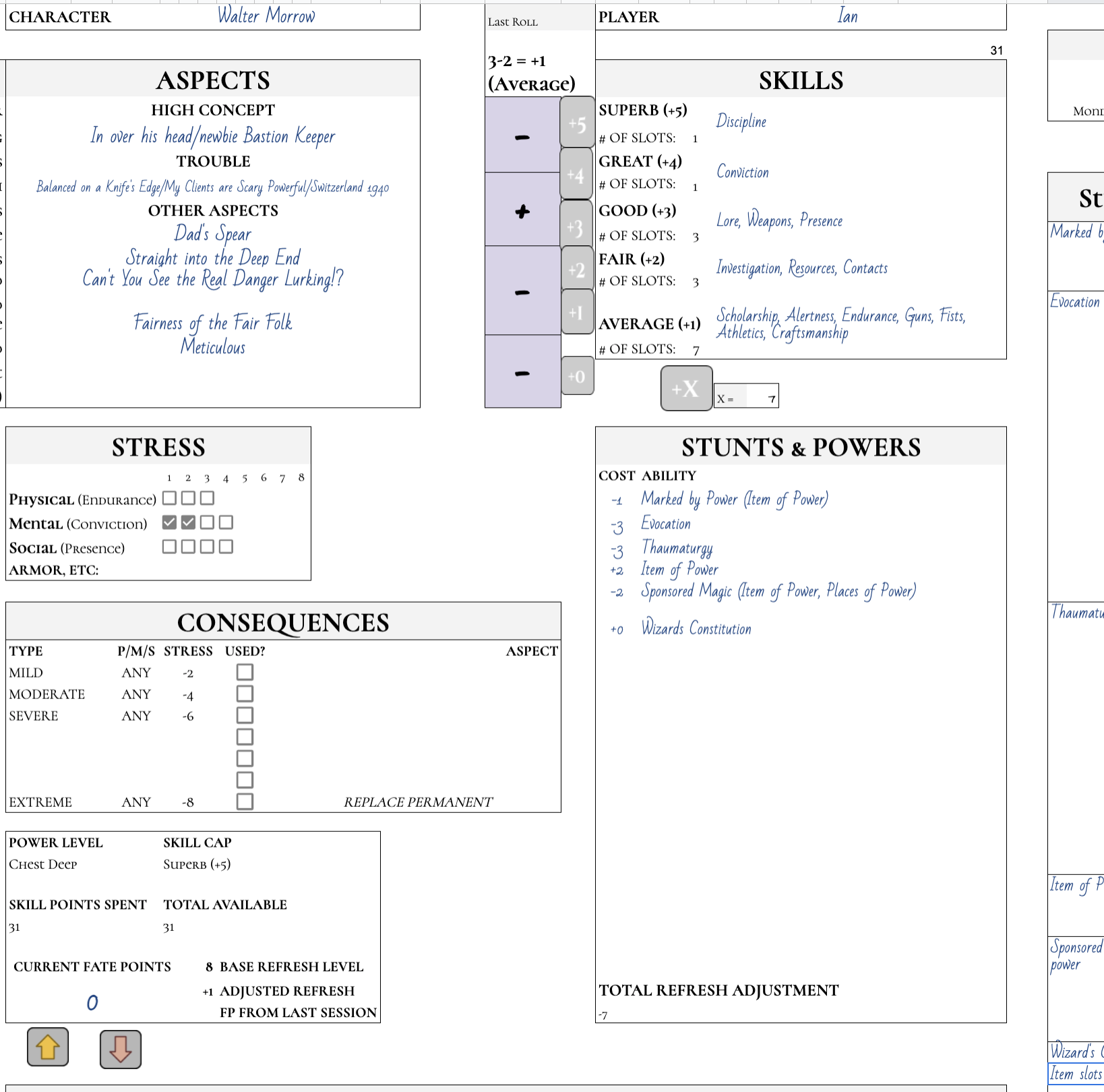
Task: Click the Evocation power entry
Action: point(666,524)
